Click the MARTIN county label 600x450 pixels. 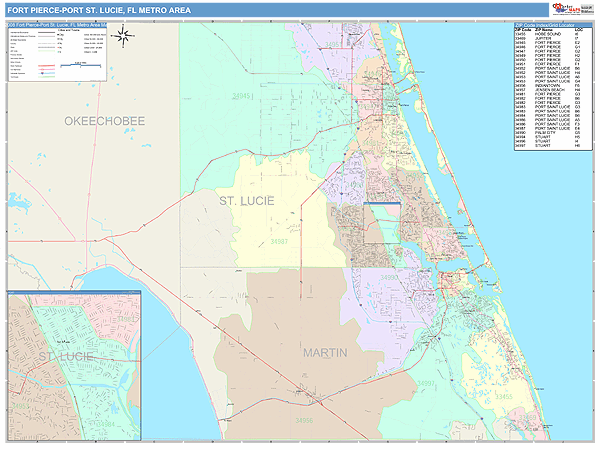325,353
